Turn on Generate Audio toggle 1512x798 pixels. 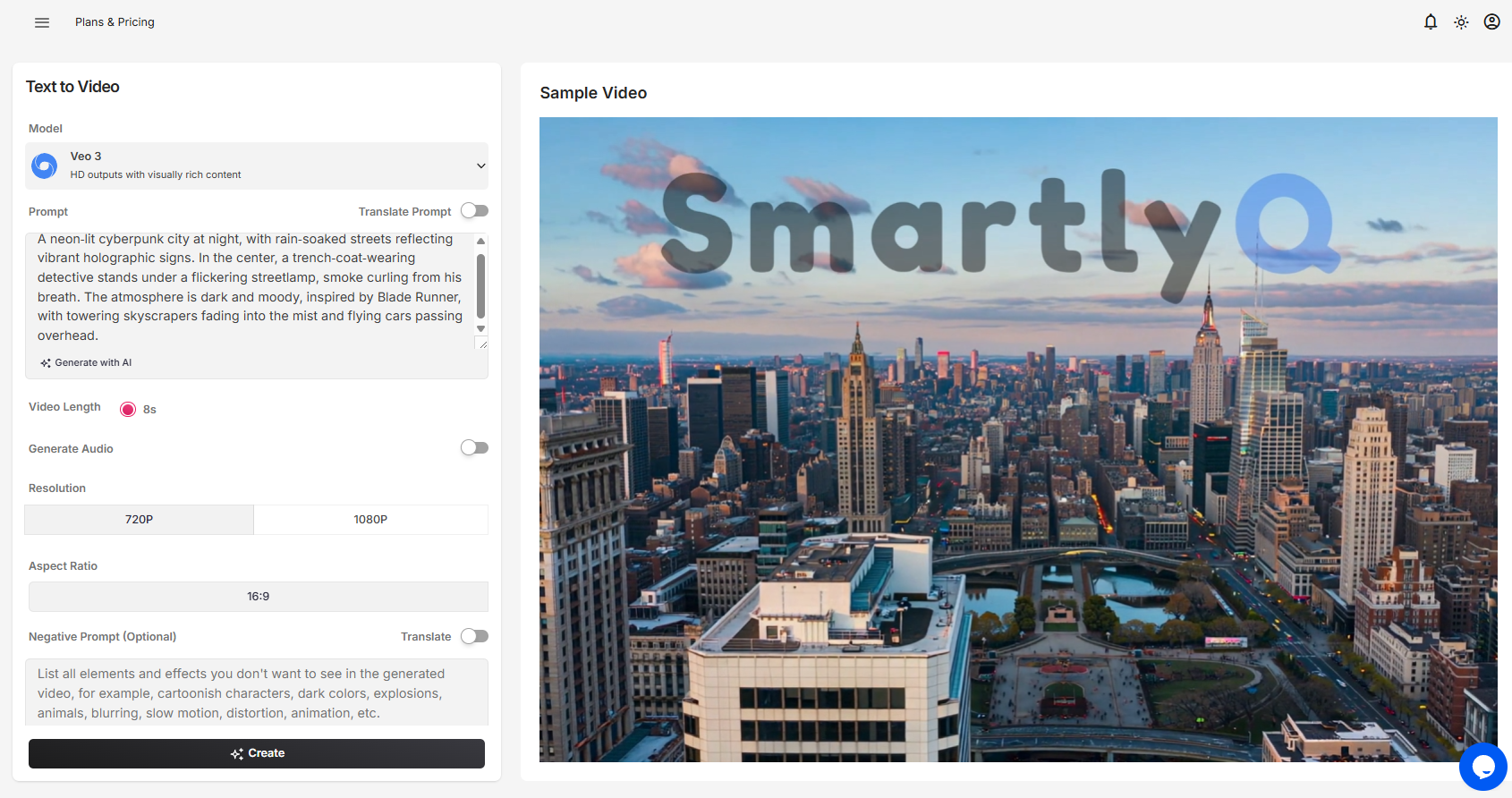(x=474, y=448)
